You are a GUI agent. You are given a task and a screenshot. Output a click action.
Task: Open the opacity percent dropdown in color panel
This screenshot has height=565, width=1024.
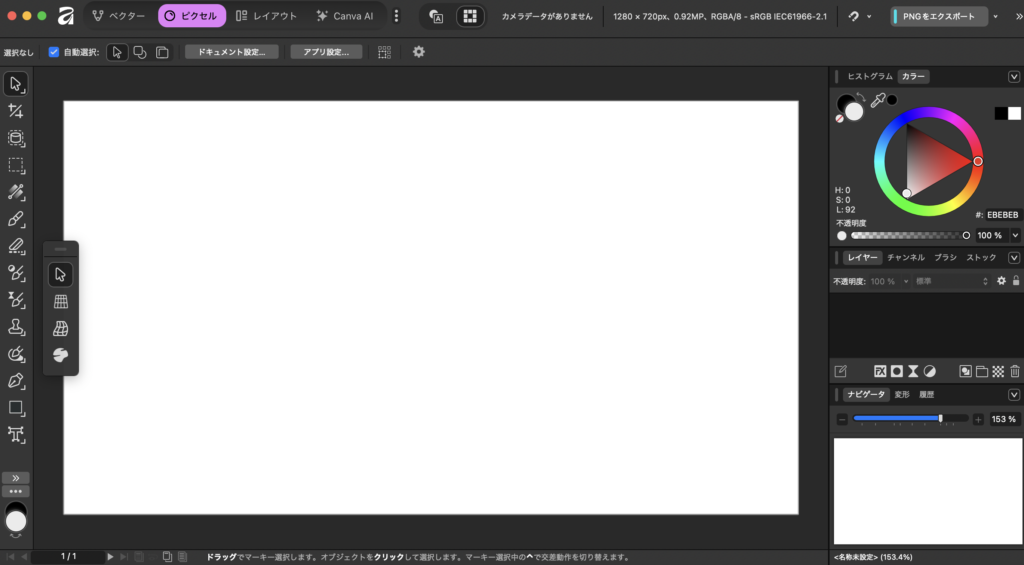click(1015, 236)
